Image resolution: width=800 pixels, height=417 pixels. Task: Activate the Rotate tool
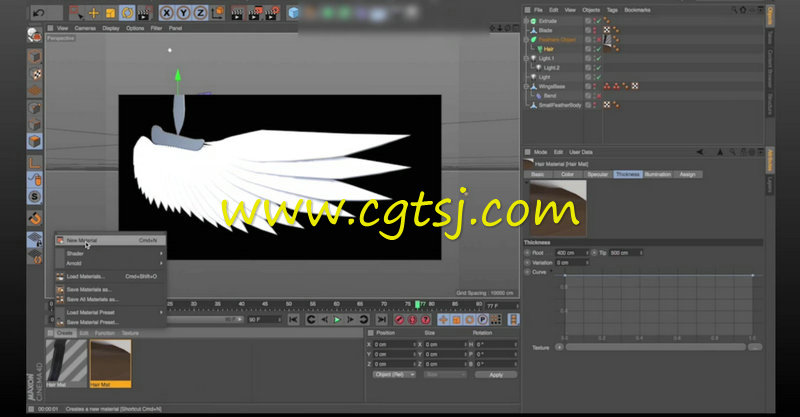coord(127,13)
